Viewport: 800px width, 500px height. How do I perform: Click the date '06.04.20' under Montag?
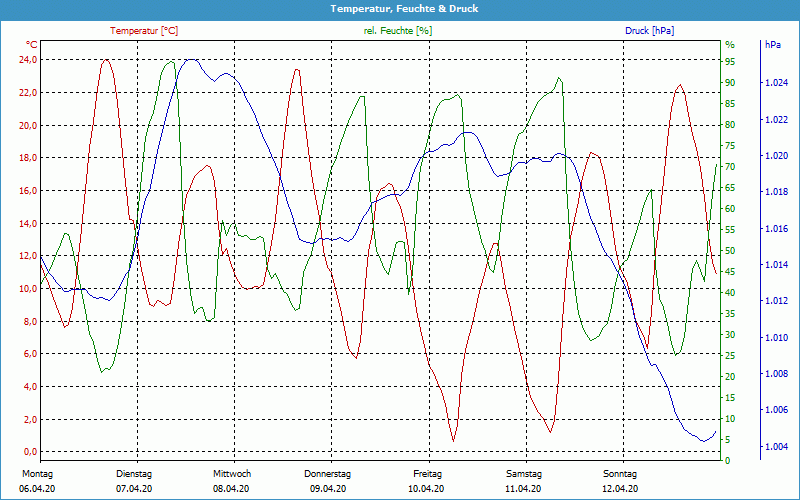pos(37,489)
